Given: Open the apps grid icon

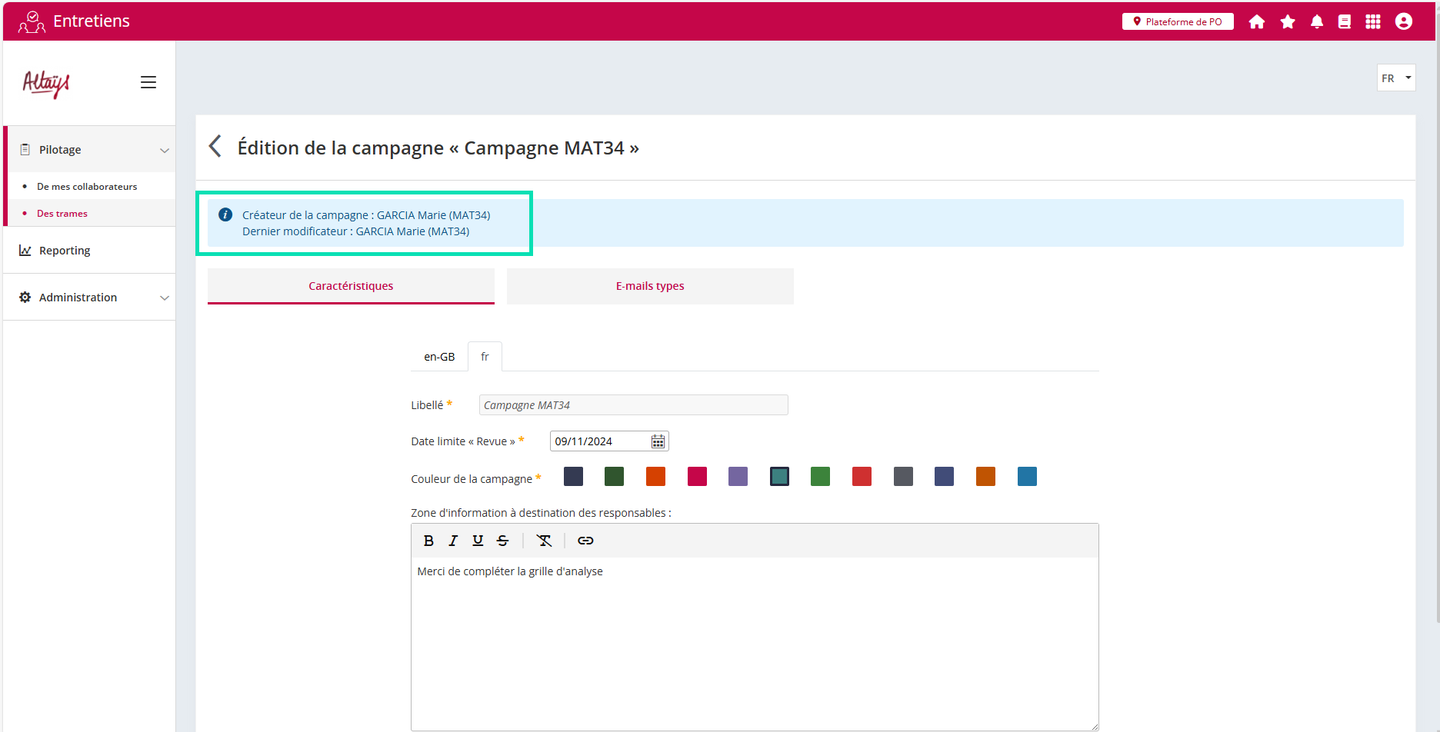Looking at the screenshot, I should click(1373, 21).
